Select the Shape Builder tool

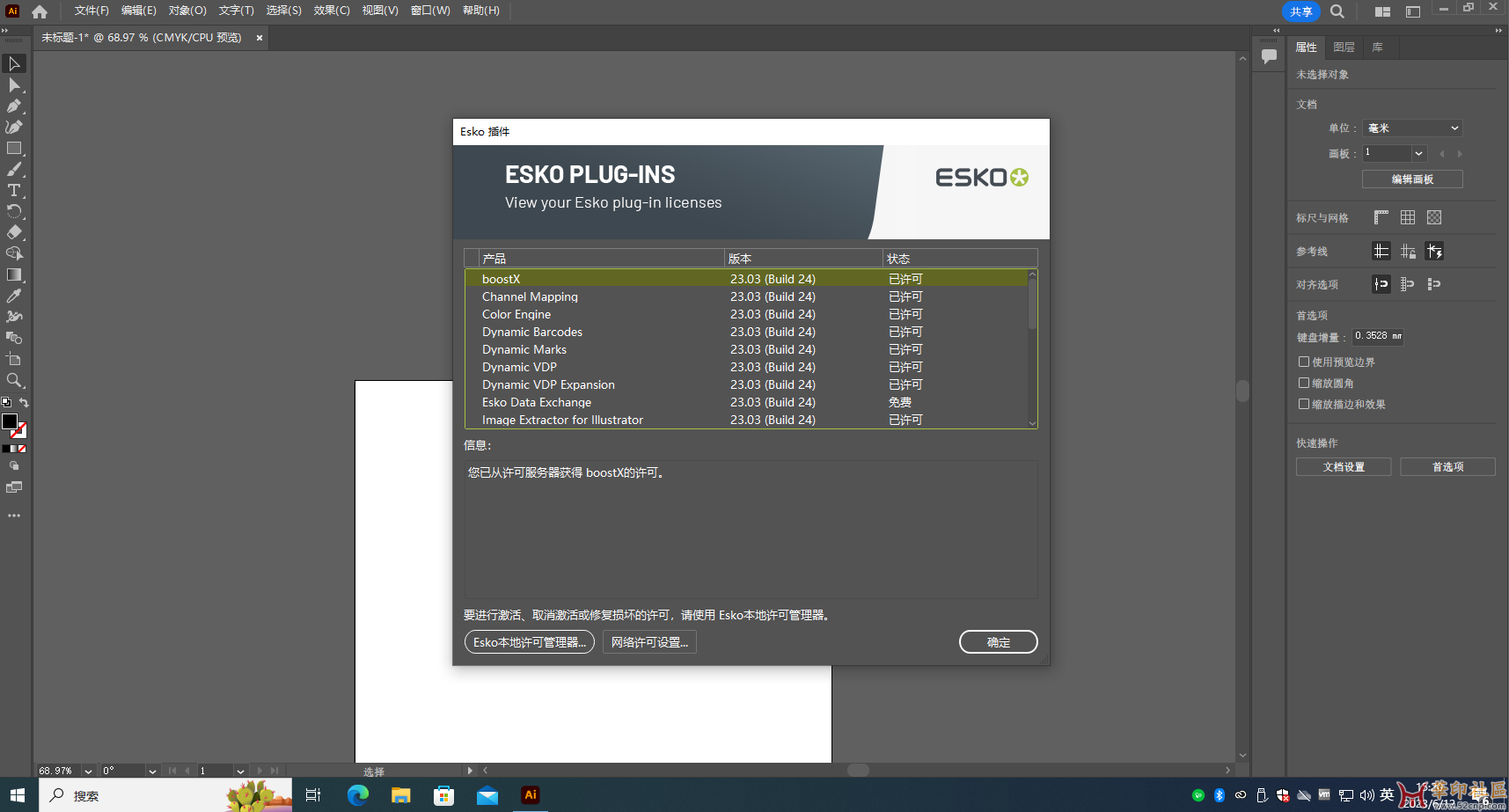(x=14, y=253)
